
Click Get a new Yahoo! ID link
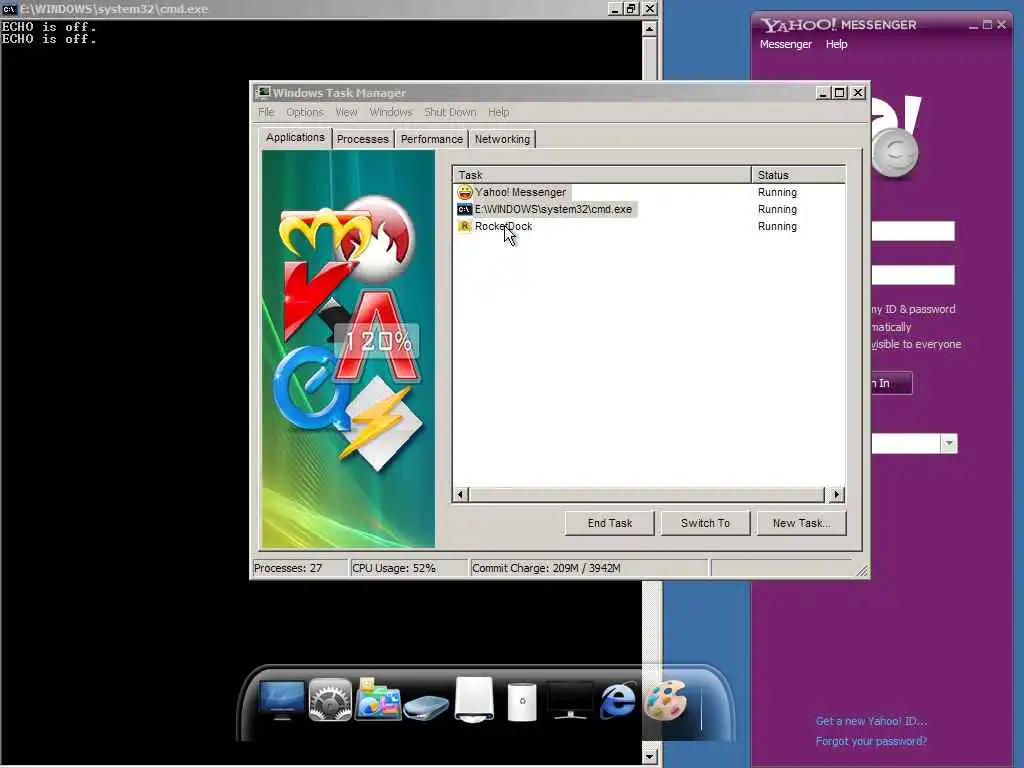pos(871,721)
